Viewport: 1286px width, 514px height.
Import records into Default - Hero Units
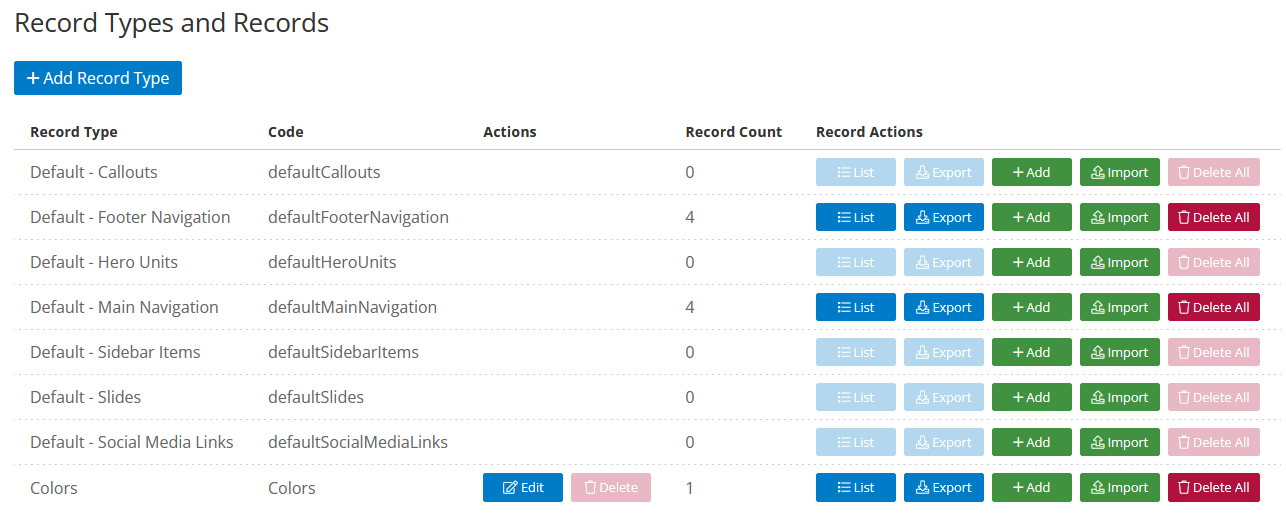point(1120,262)
